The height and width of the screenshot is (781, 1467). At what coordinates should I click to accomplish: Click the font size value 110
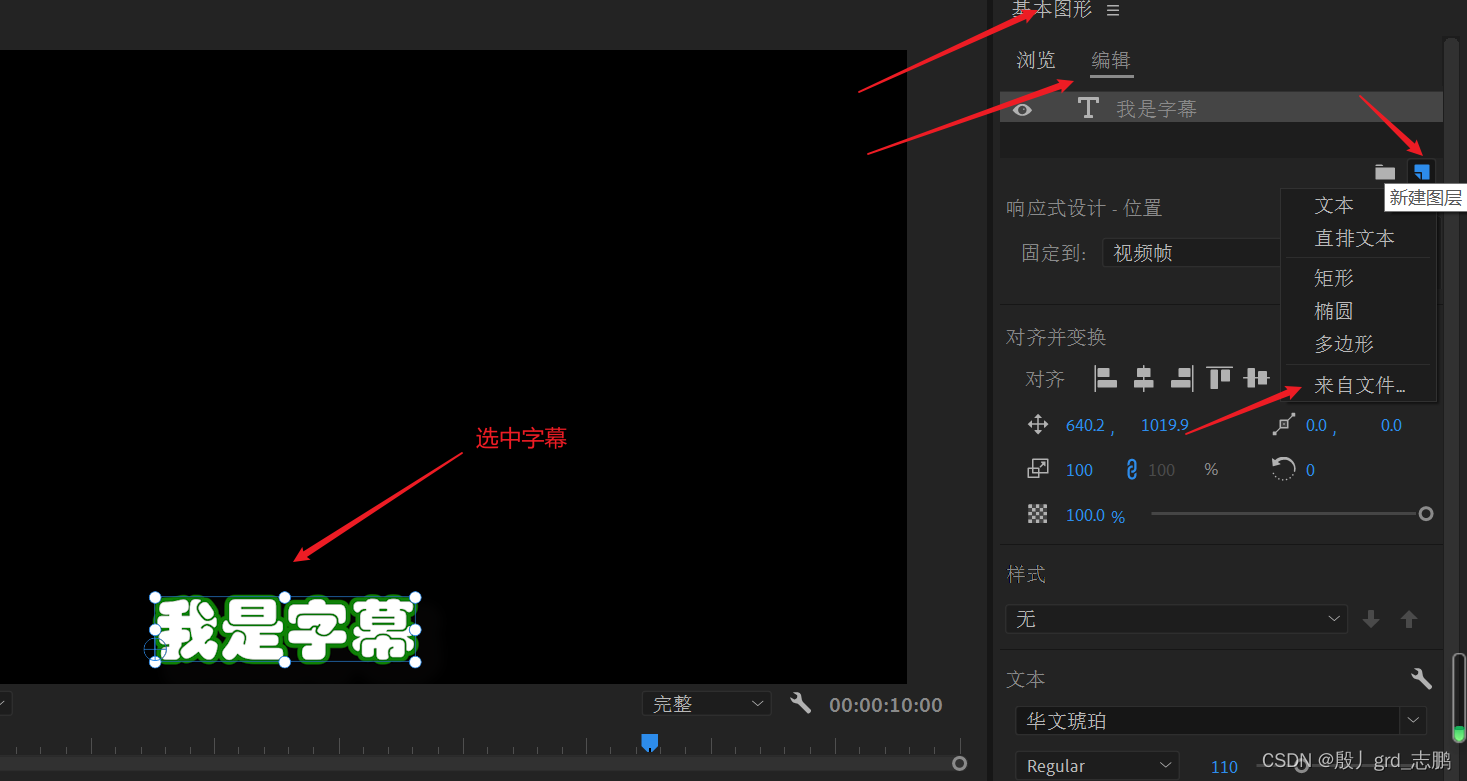point(1224,767)
